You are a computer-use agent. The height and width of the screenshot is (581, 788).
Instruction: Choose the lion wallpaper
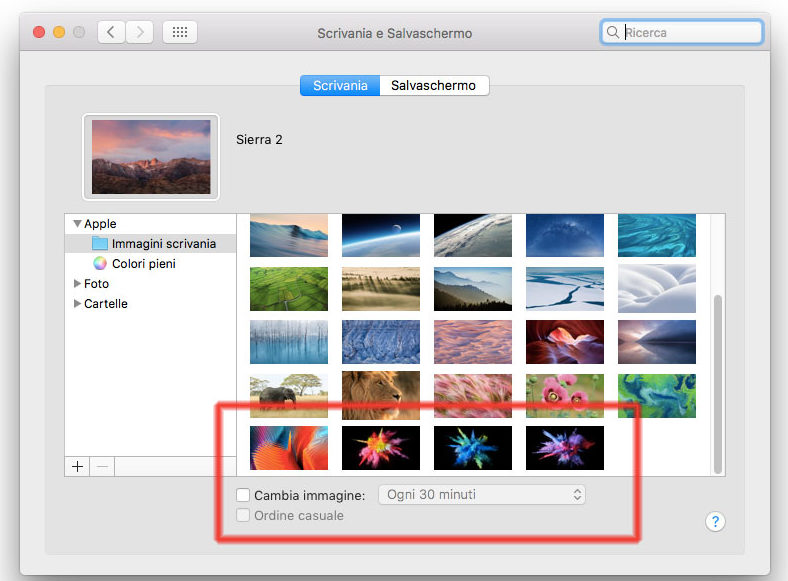(x=381, y=396)
